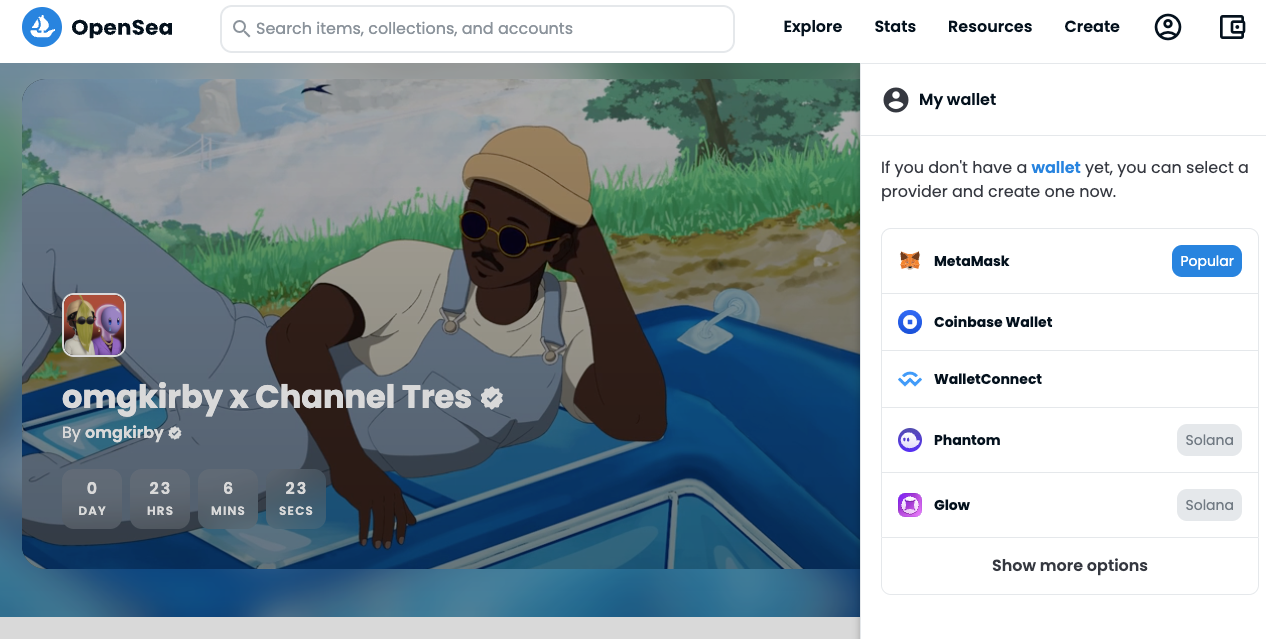Click the OpenSea ship logo icon
The width and height of the screenshot is (1266, 639).
click(x=42, y=28)
